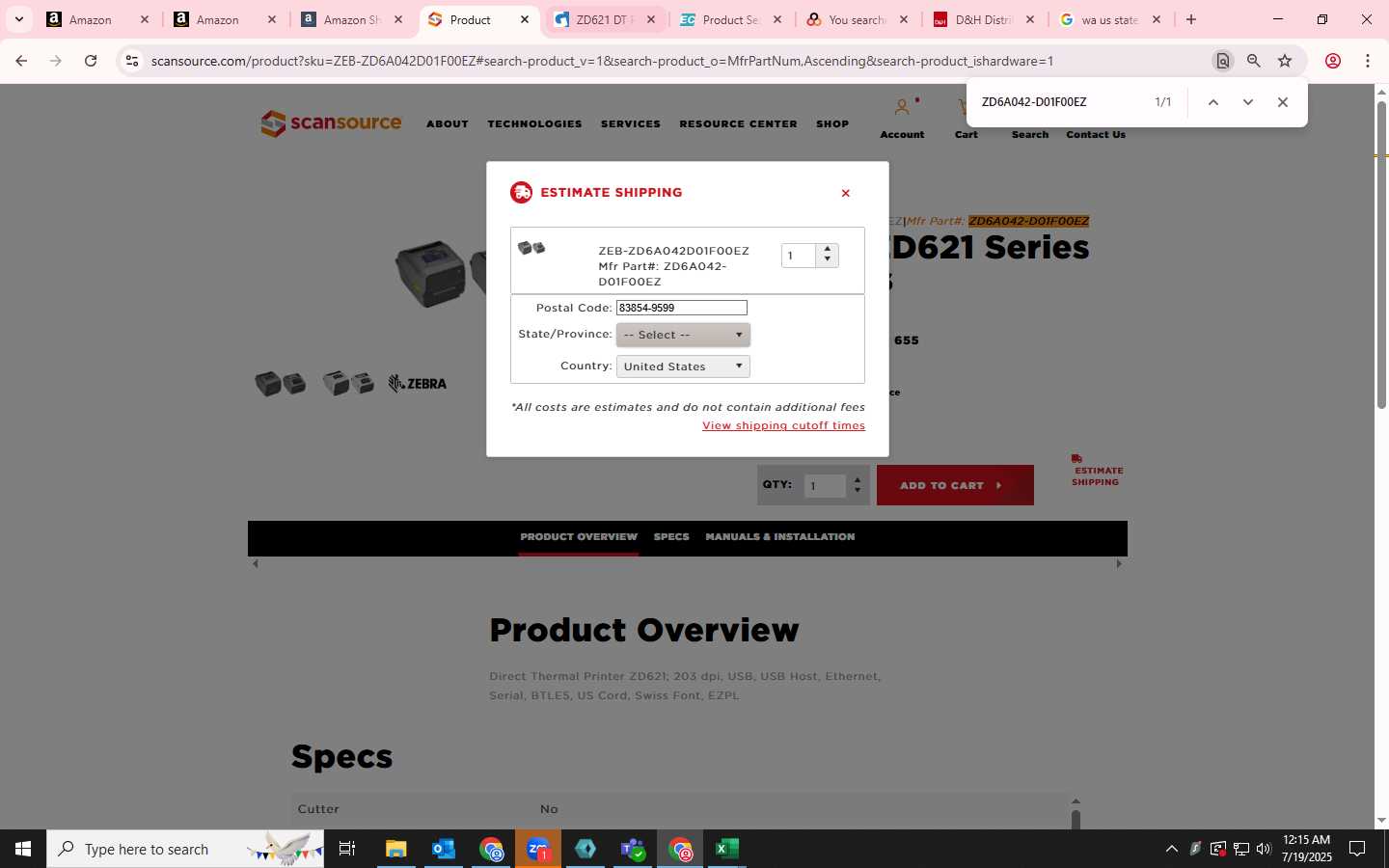Open tab search dropdown at top-left
This screenshot has height=868, width=1389.
pyautogui.click(x=18, y=19)
